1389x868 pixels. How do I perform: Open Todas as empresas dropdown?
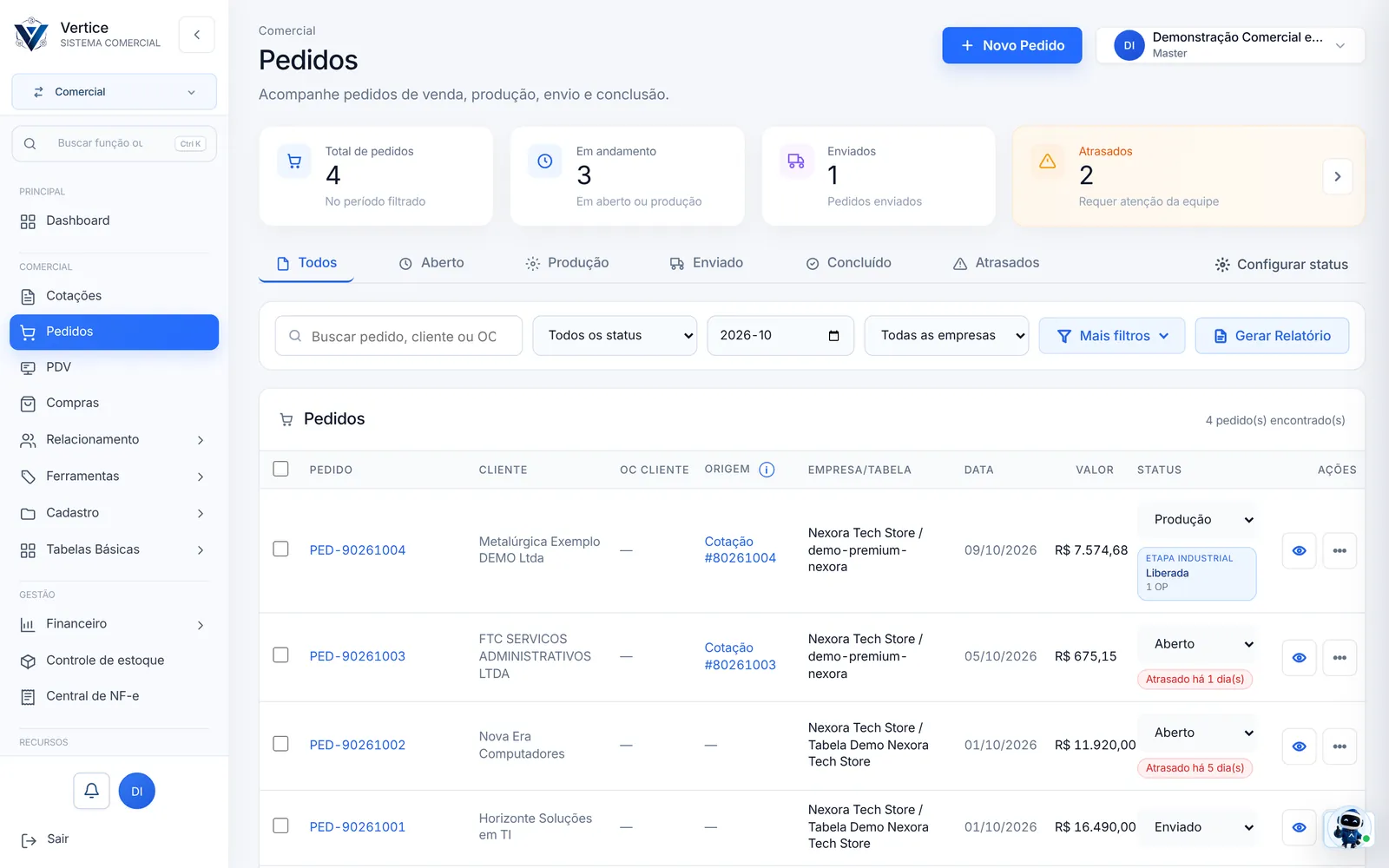point(946,335)
